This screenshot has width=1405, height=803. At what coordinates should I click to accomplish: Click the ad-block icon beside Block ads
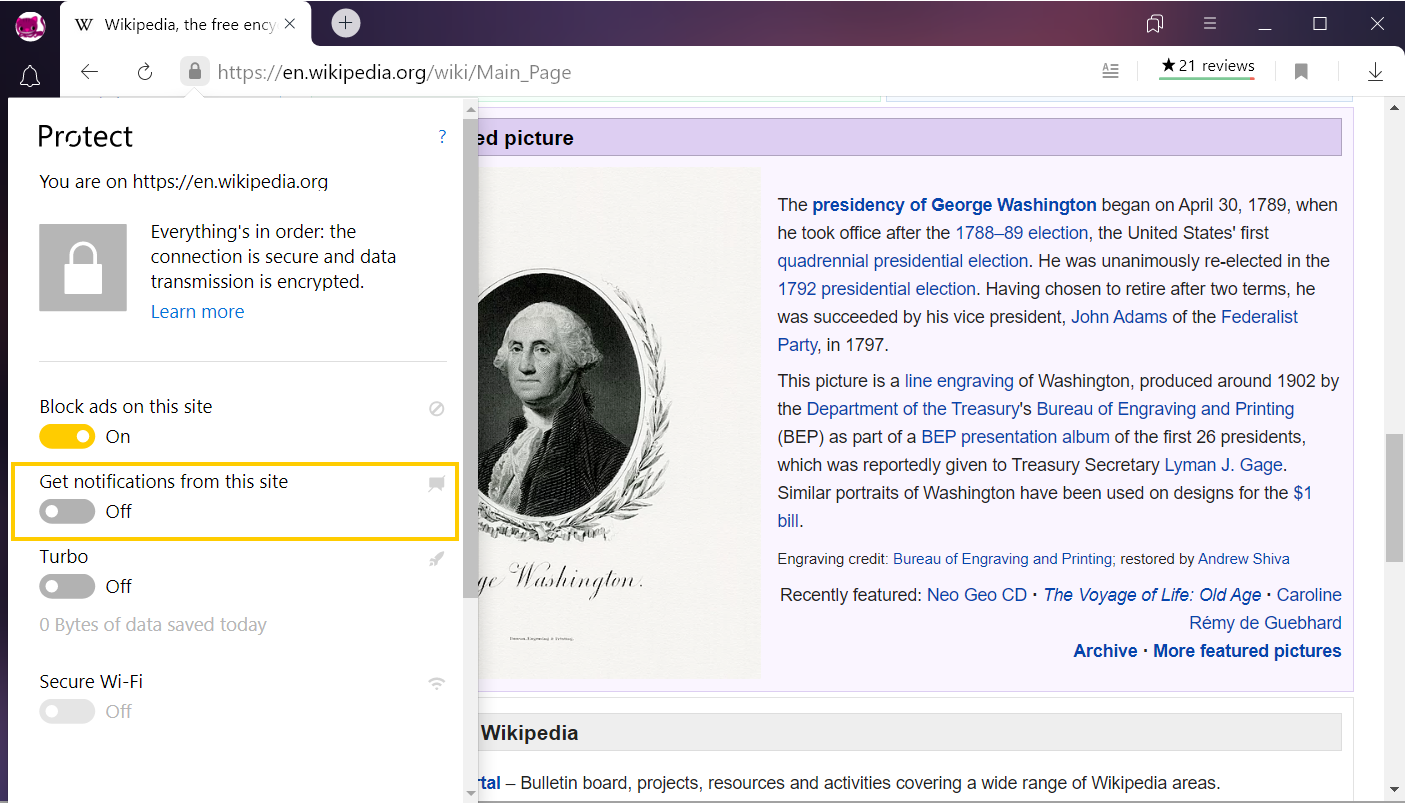pos(436,409)
